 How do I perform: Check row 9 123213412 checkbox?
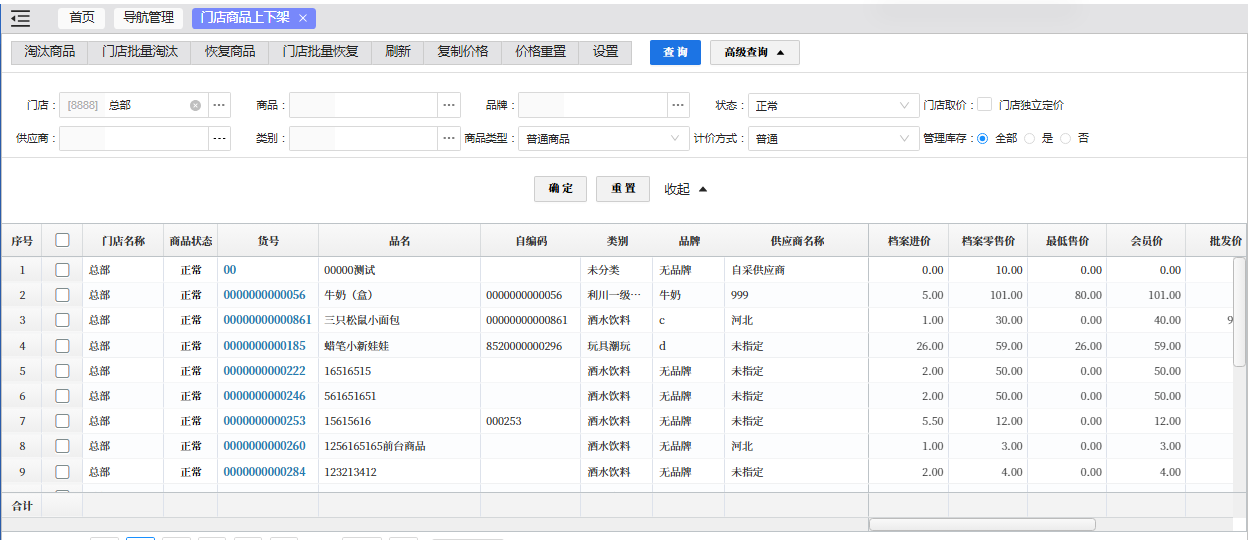62,472
